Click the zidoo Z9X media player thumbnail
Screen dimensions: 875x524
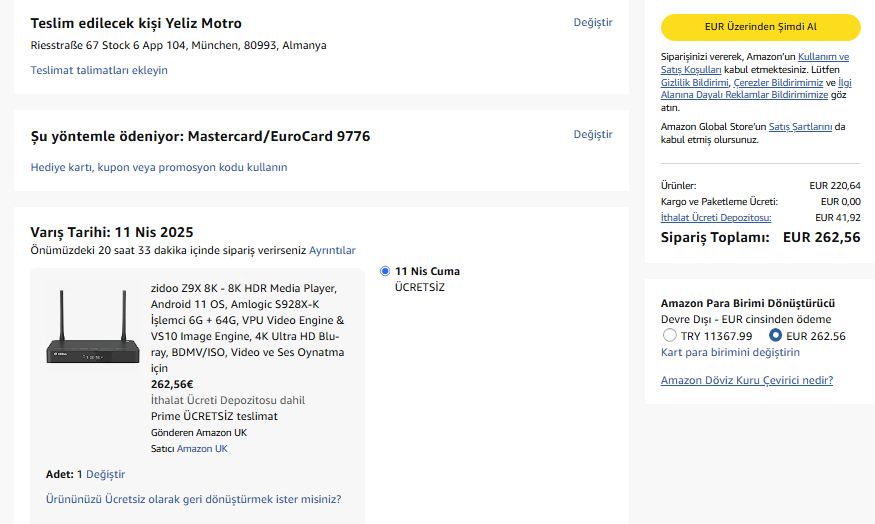(x=93, y=326)
